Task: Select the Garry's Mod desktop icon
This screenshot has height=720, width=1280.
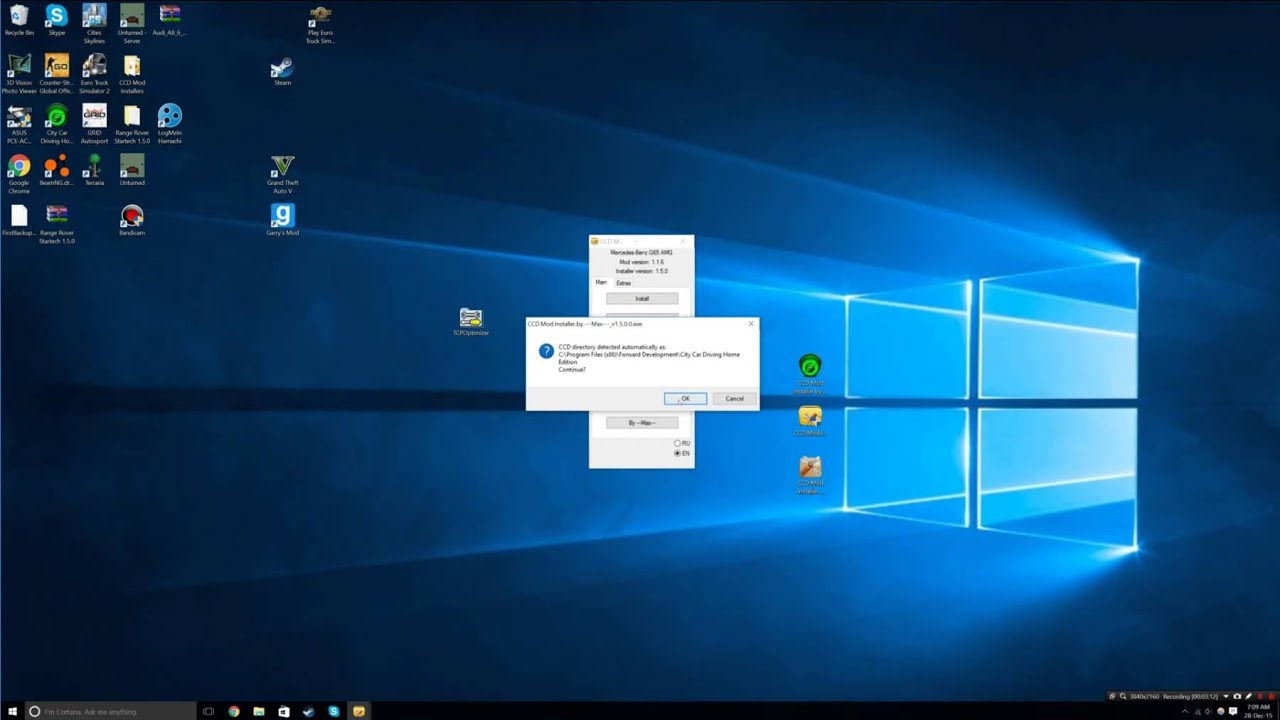Action: (x=283, y=220)
